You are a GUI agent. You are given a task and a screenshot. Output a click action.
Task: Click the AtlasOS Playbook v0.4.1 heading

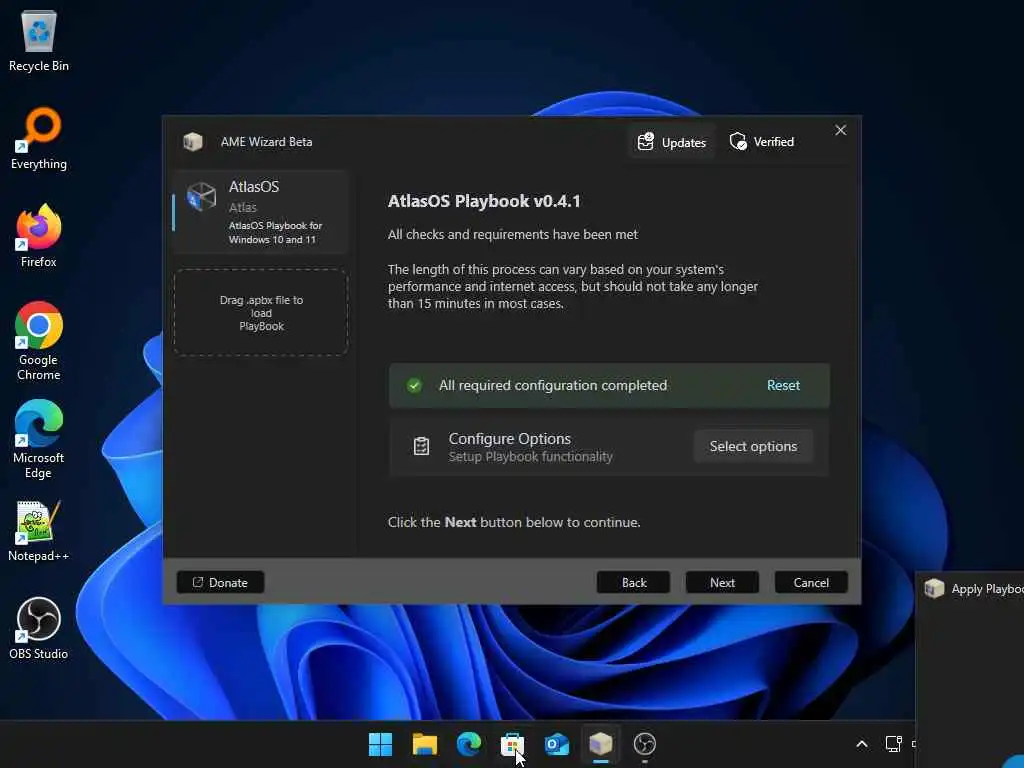coord(484,201)
